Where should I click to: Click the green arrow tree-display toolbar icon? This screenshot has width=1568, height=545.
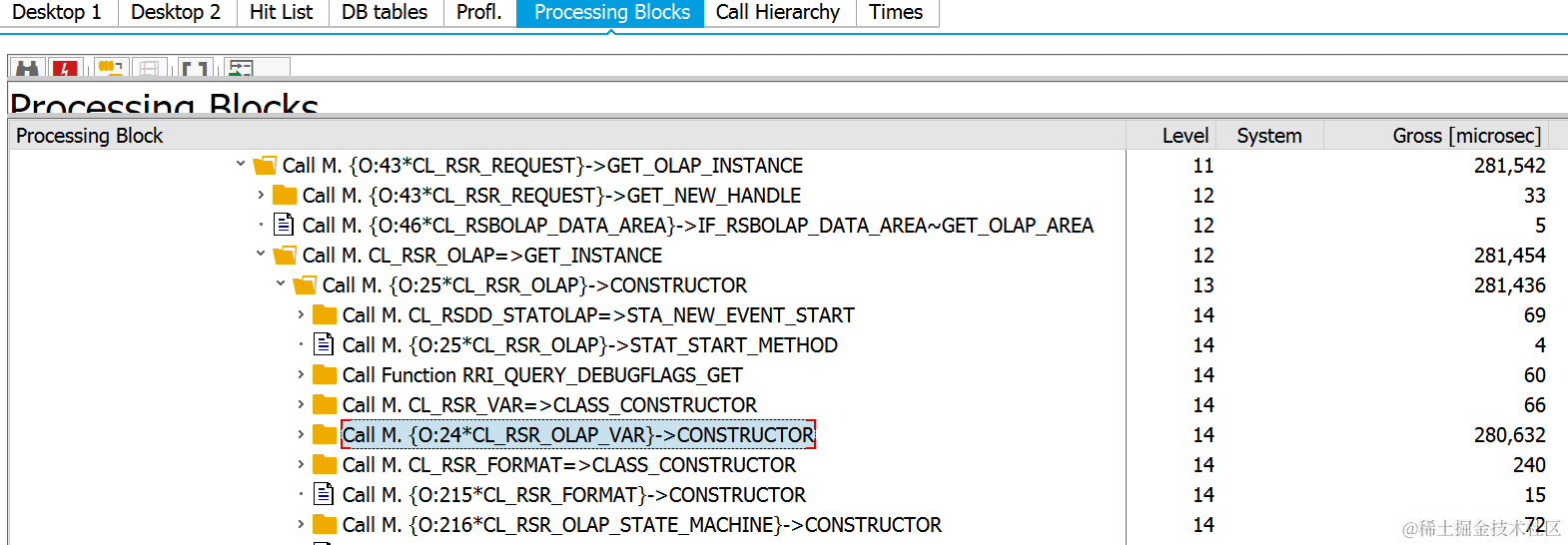[x=241, y=68]
